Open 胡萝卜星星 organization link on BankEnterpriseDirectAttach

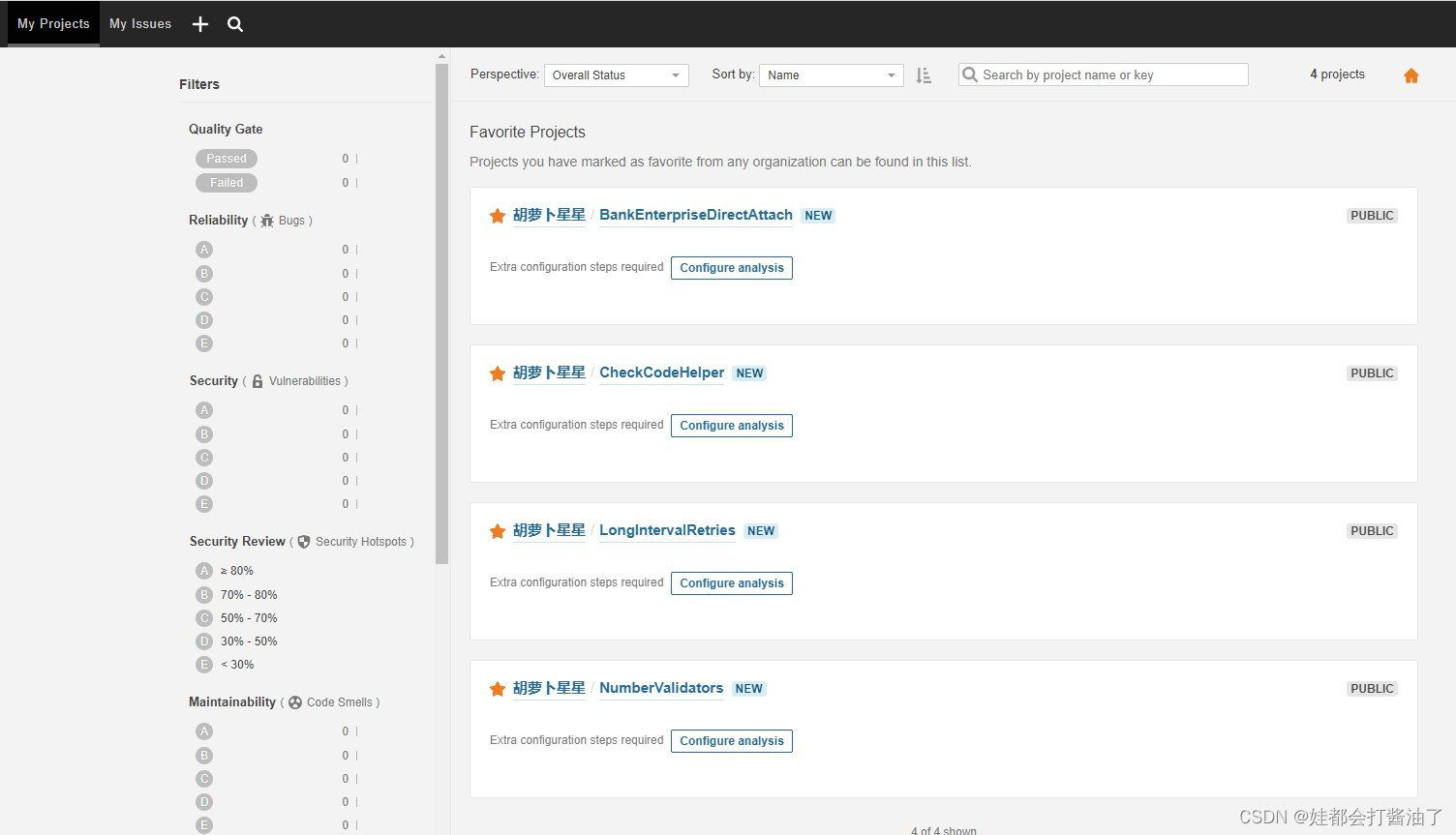tap(549, 215)
